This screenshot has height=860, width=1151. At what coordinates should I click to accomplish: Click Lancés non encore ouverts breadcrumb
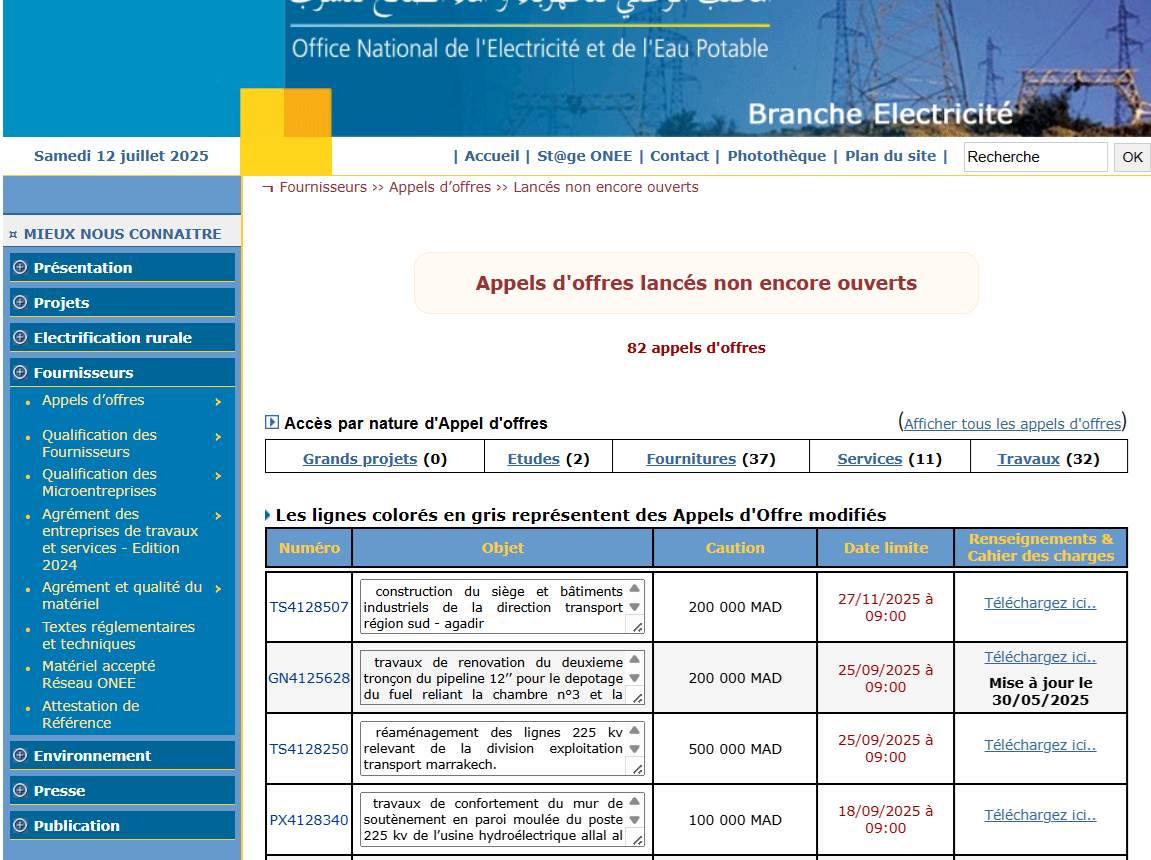[x=606, y=187]
